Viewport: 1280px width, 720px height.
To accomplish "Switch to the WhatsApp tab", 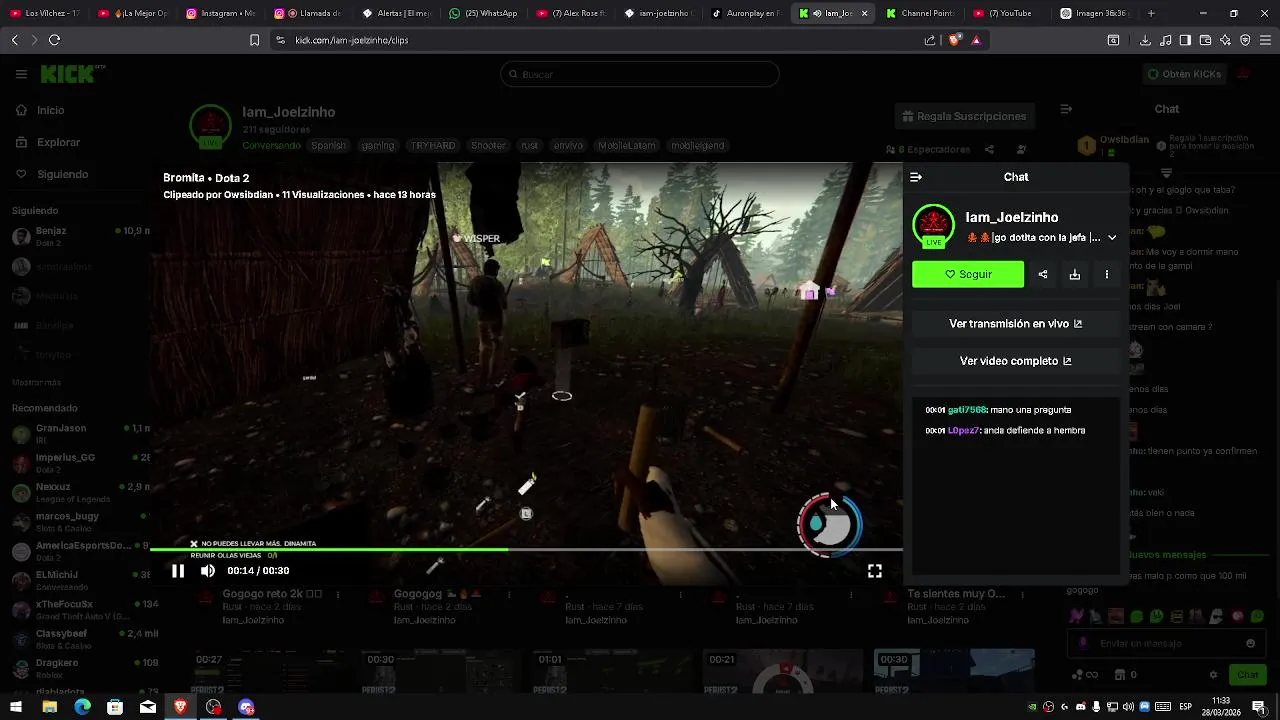I will tap(483, 14).
